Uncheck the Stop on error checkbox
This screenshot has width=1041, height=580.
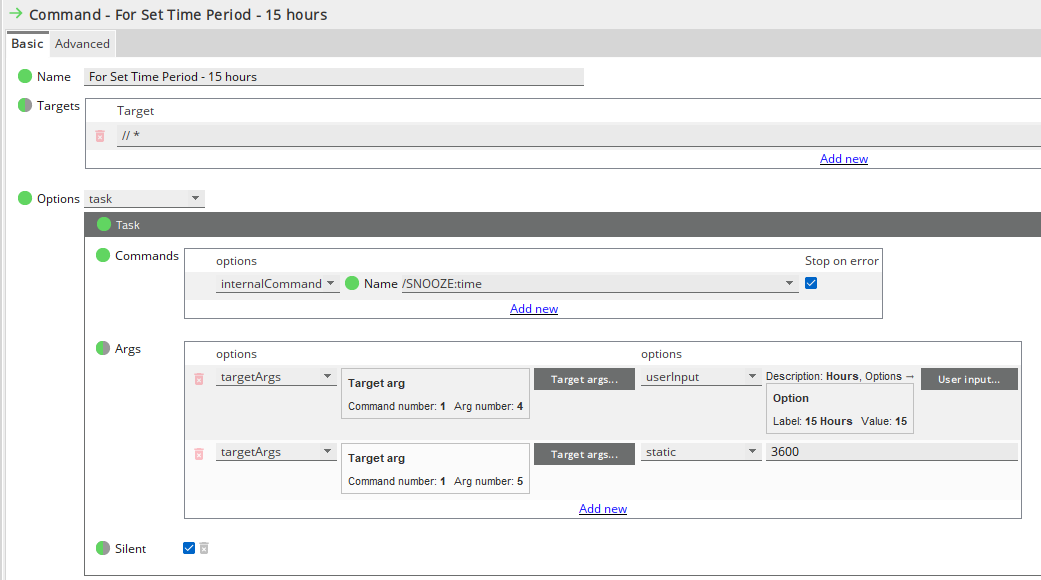pos(811,284)
